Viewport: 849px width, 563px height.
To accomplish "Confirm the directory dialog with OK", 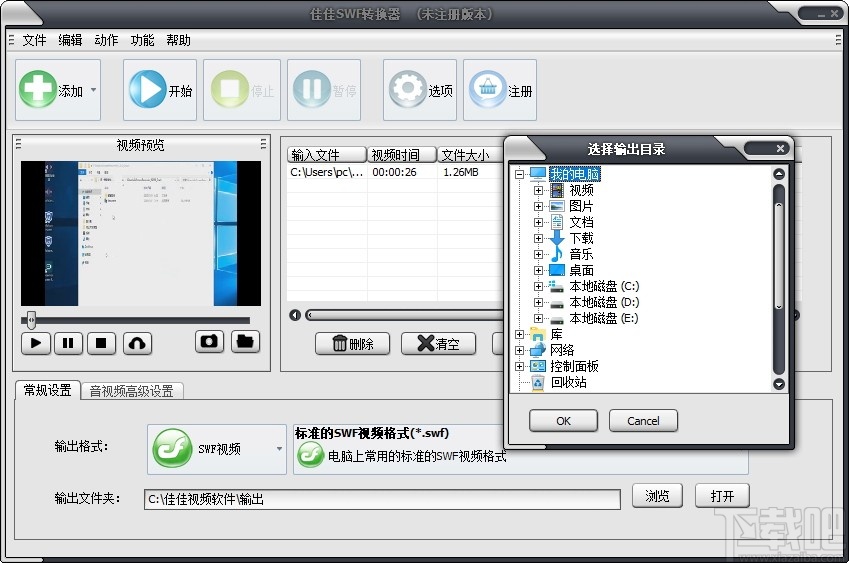I will click(563, 421).
